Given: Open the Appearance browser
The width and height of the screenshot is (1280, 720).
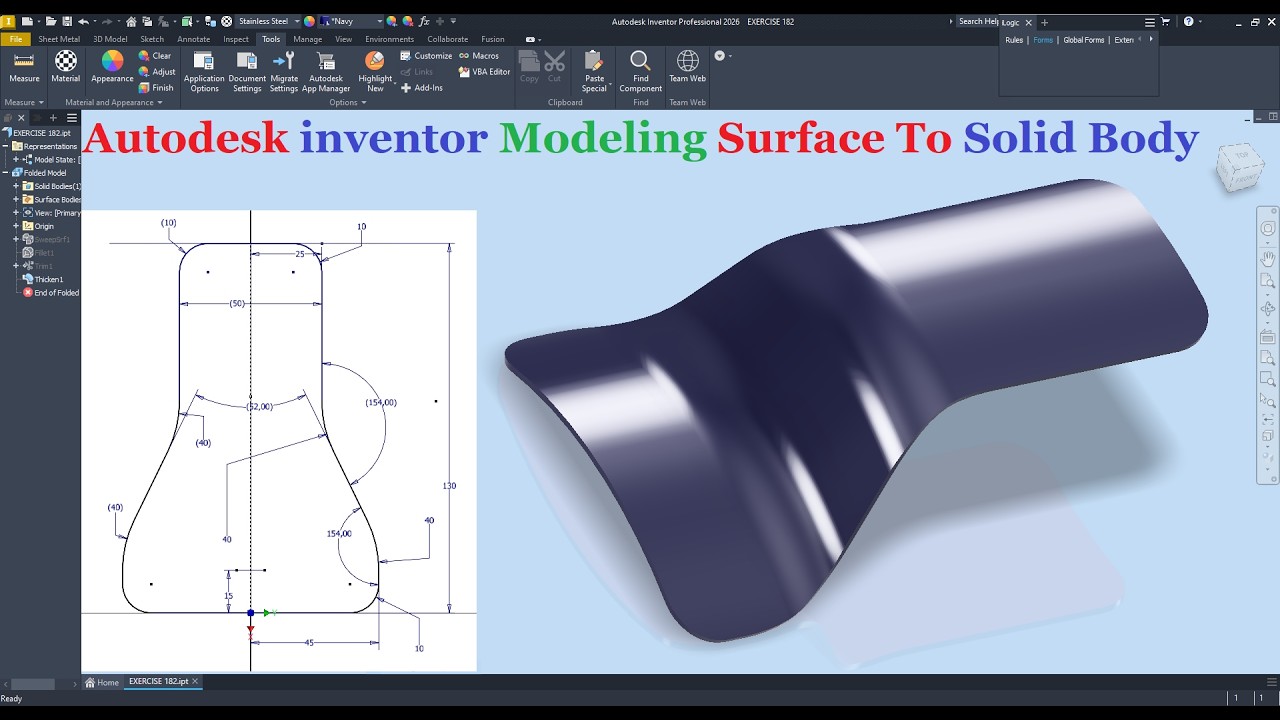Looking at the screenshot, I should point(112,68).
